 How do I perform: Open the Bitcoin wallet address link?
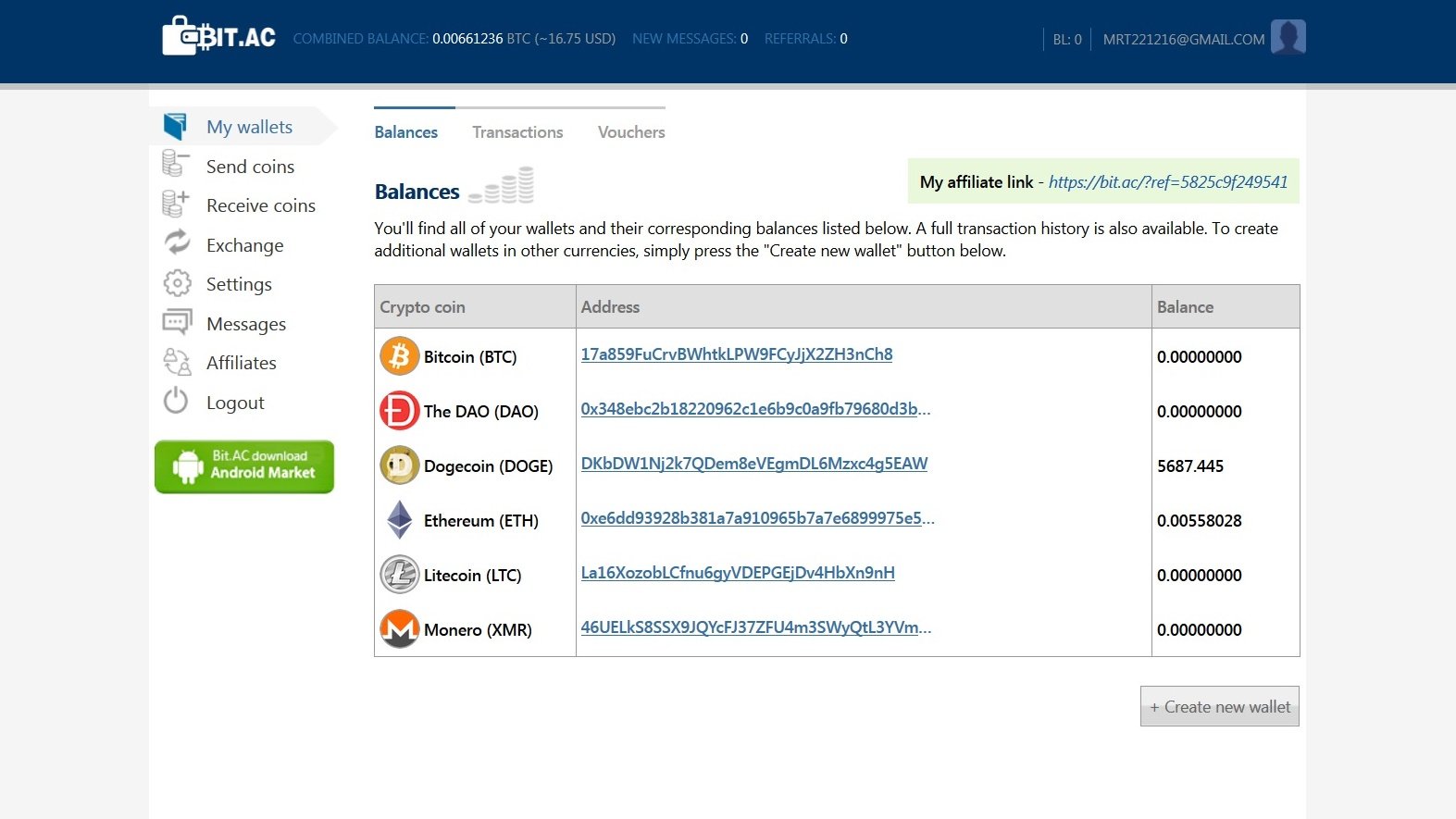(x=737, y=354)
